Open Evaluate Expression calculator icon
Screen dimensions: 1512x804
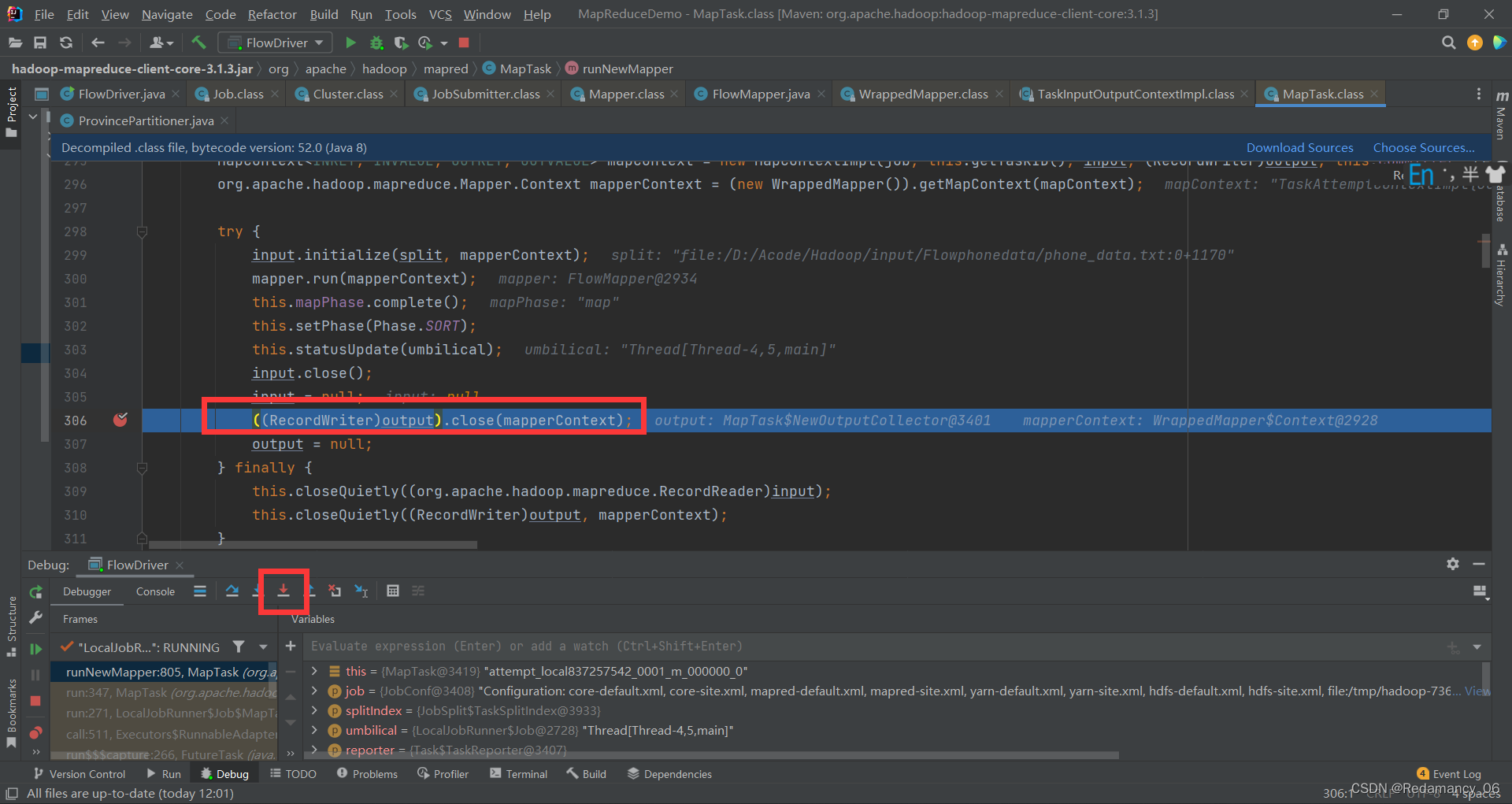point(393,591)
